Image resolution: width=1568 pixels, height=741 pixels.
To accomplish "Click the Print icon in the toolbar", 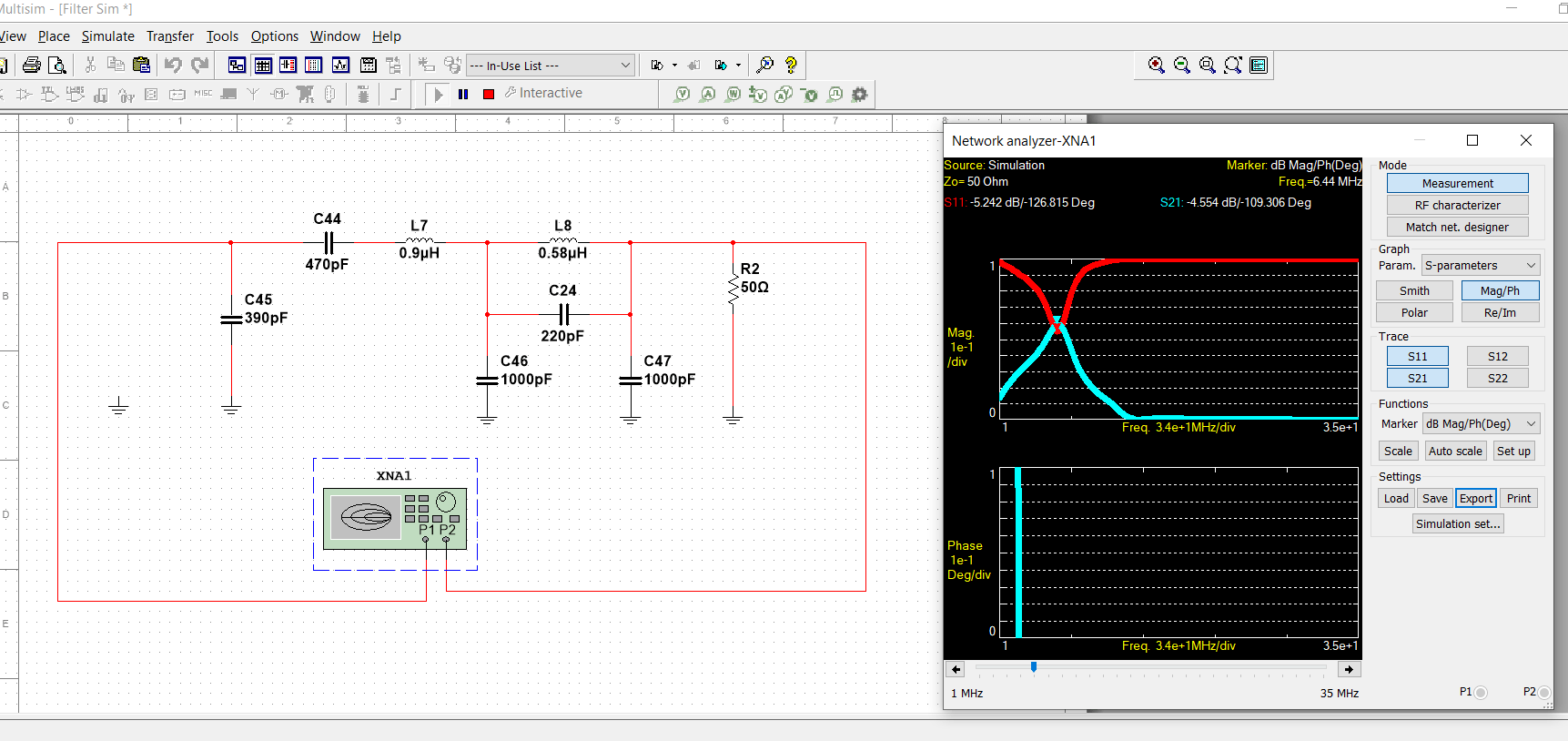I will point(32,65).
